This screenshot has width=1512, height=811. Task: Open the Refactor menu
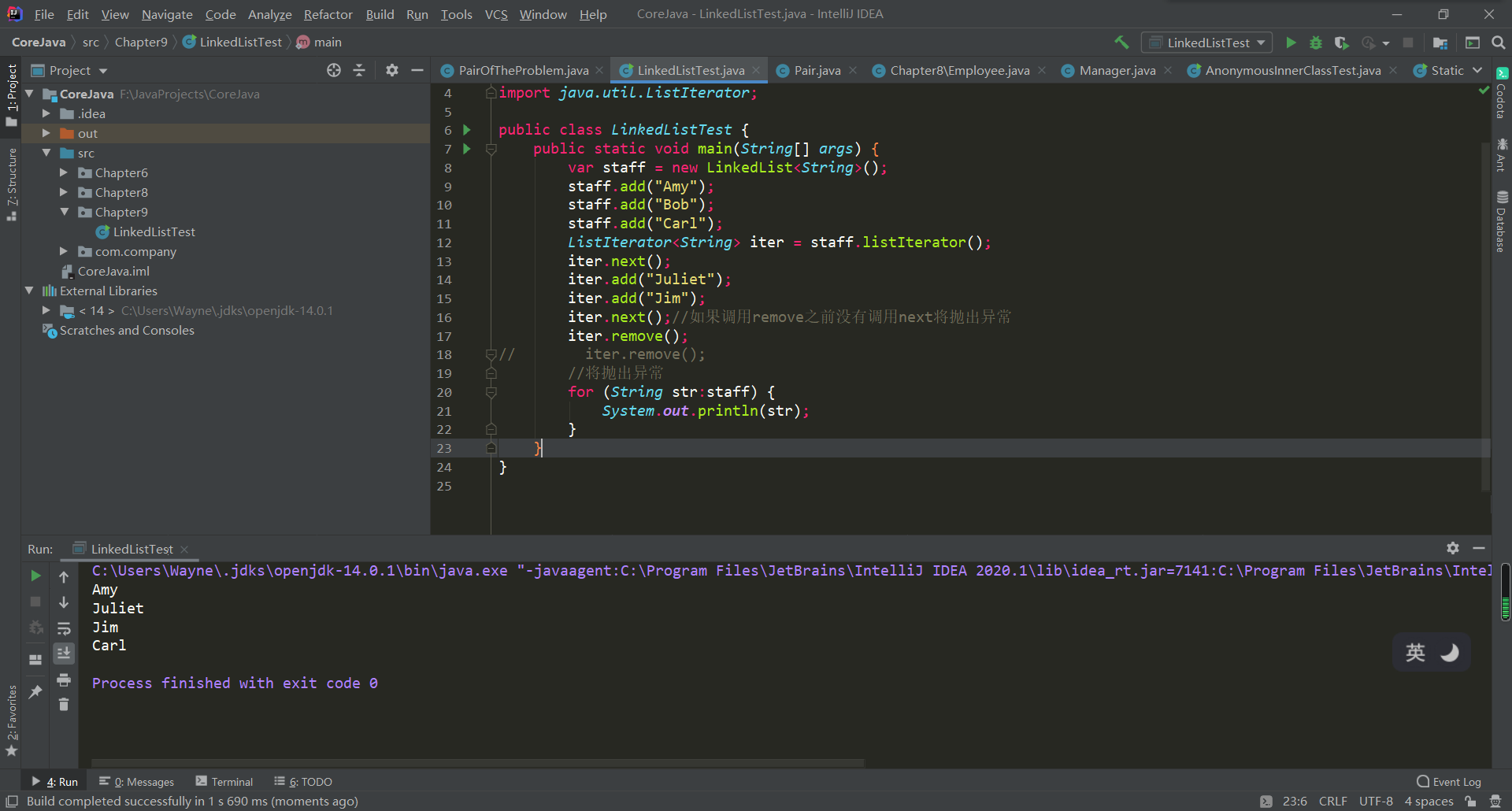328,14
